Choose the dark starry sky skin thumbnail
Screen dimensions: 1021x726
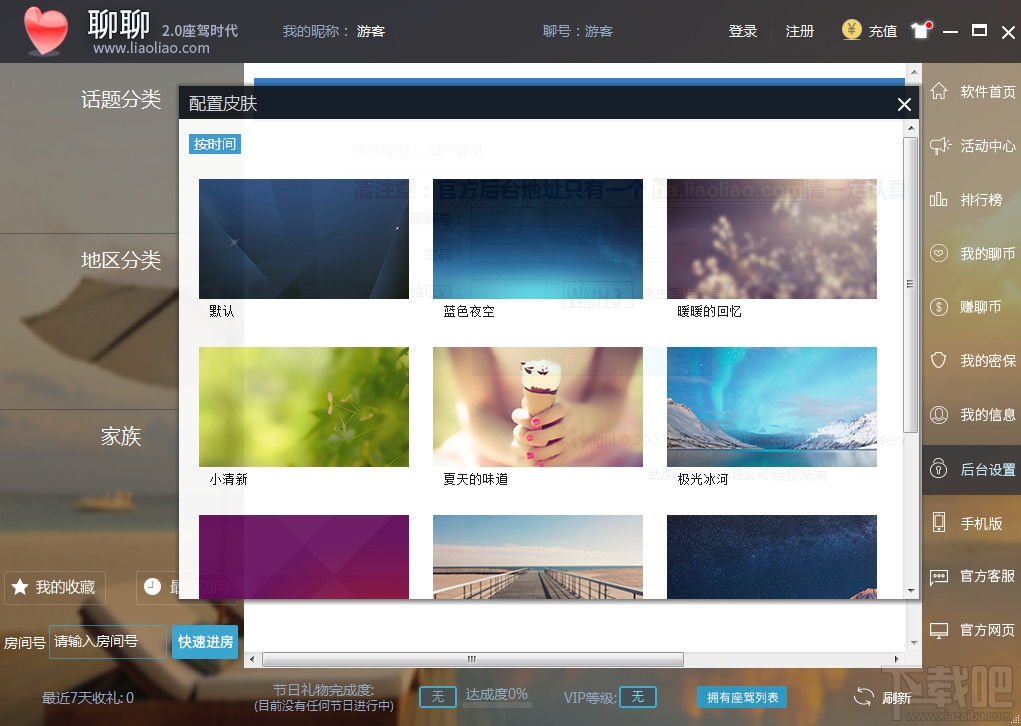772,557
